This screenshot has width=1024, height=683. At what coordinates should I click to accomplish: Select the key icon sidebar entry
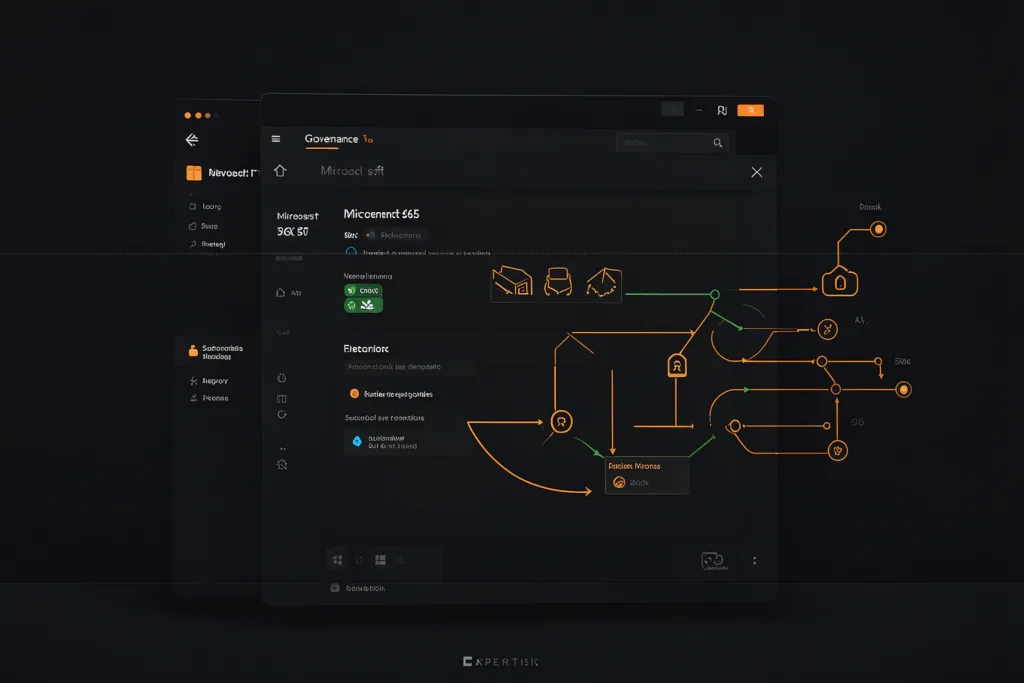coord(206,244)
